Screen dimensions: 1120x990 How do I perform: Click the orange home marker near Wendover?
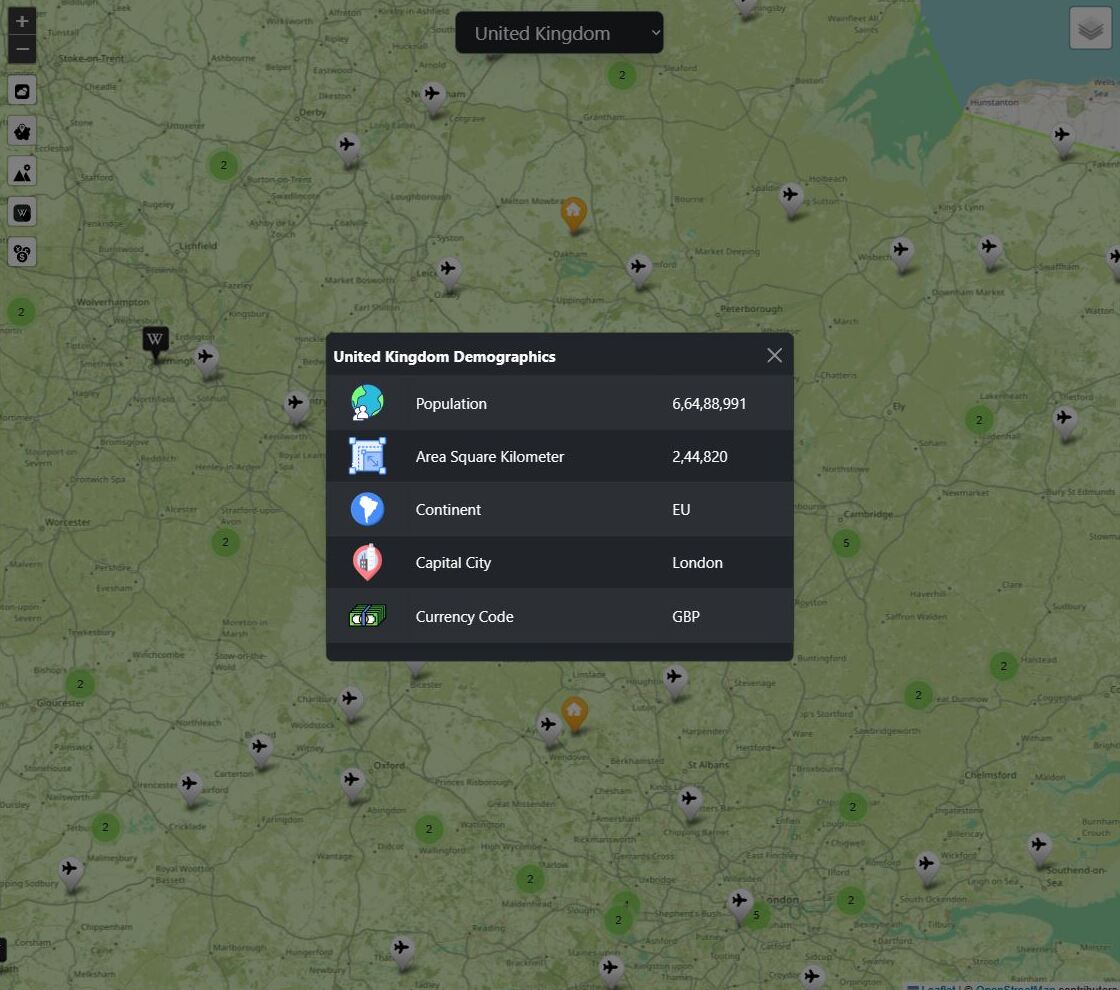[x=574, y=713]
